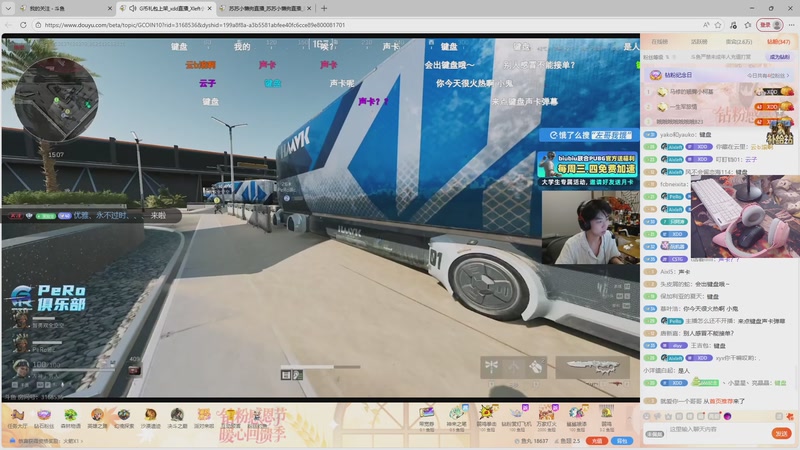Click the PeRo 俱乐部 logo overlay
Viewport: 800px width, 450px height.
(48, 298)
